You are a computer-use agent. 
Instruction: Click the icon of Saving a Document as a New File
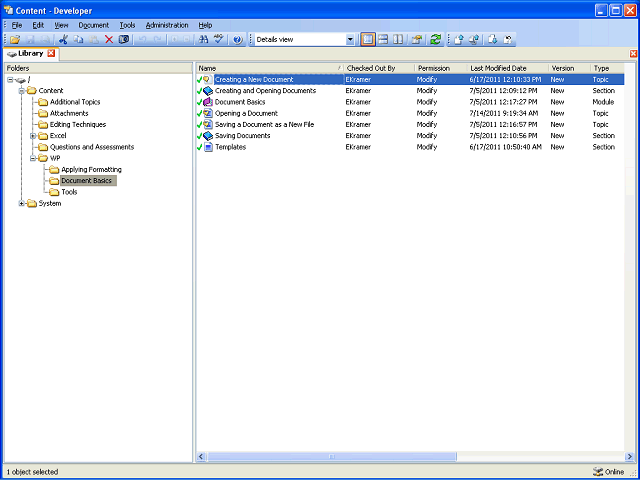click(208, 124)
